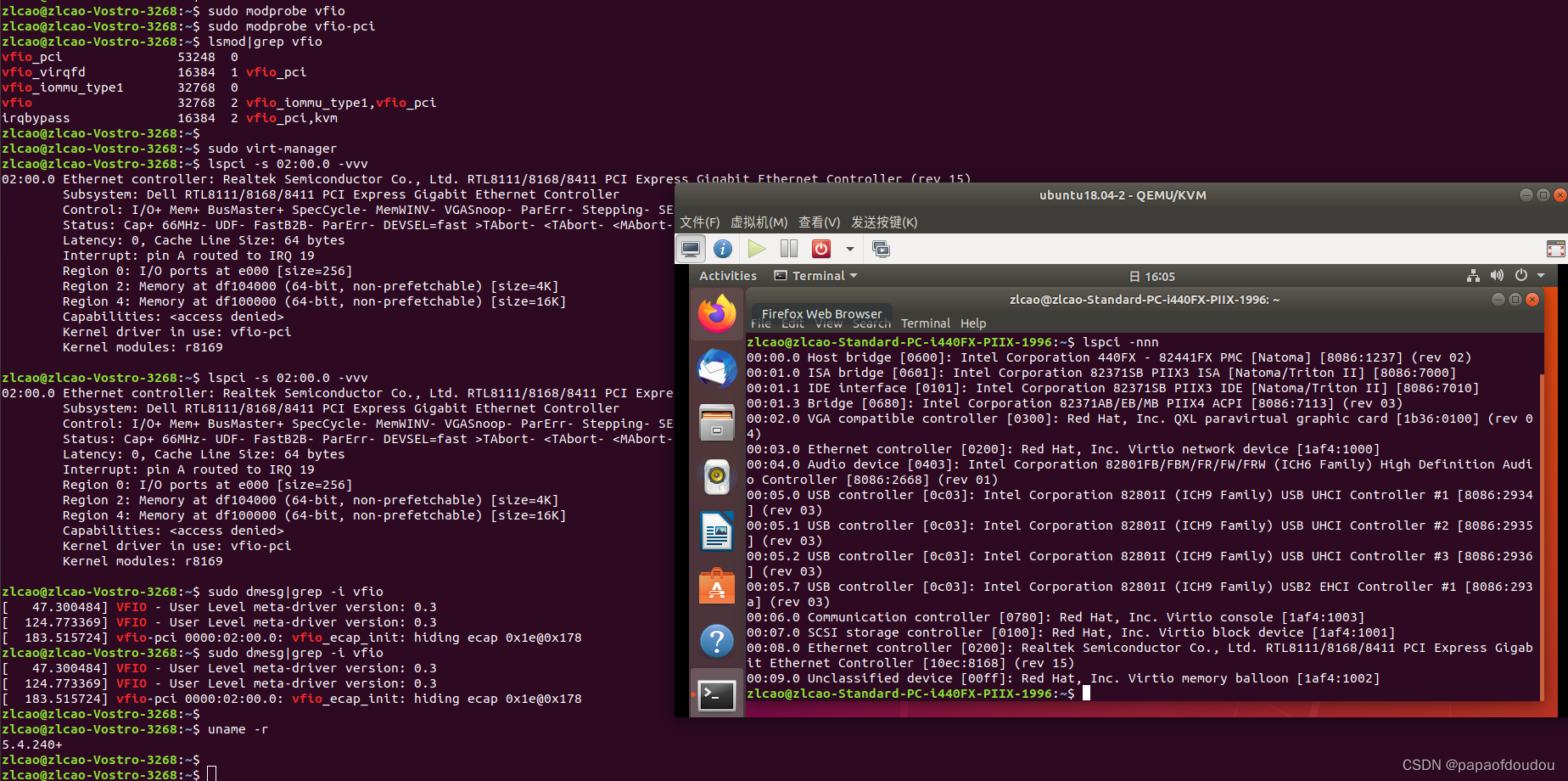Click '00:08.0 Ethernet controller' line in guest
This screenshot has height=781, width=1568.
1140,655
